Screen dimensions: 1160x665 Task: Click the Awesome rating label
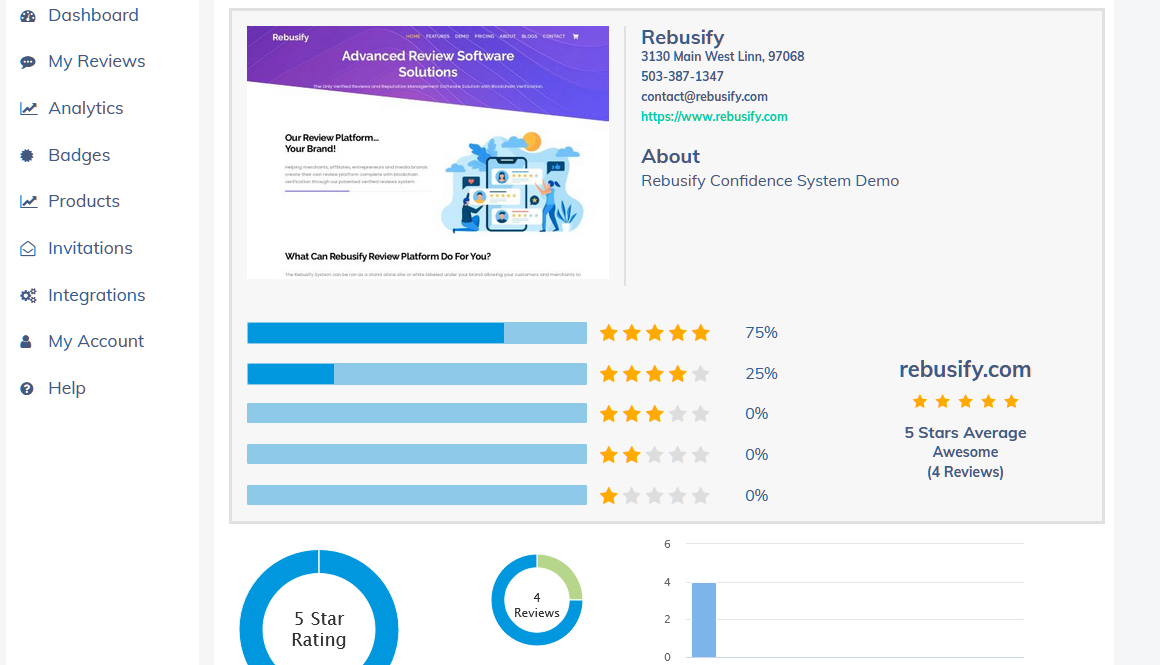click(965, 452)
